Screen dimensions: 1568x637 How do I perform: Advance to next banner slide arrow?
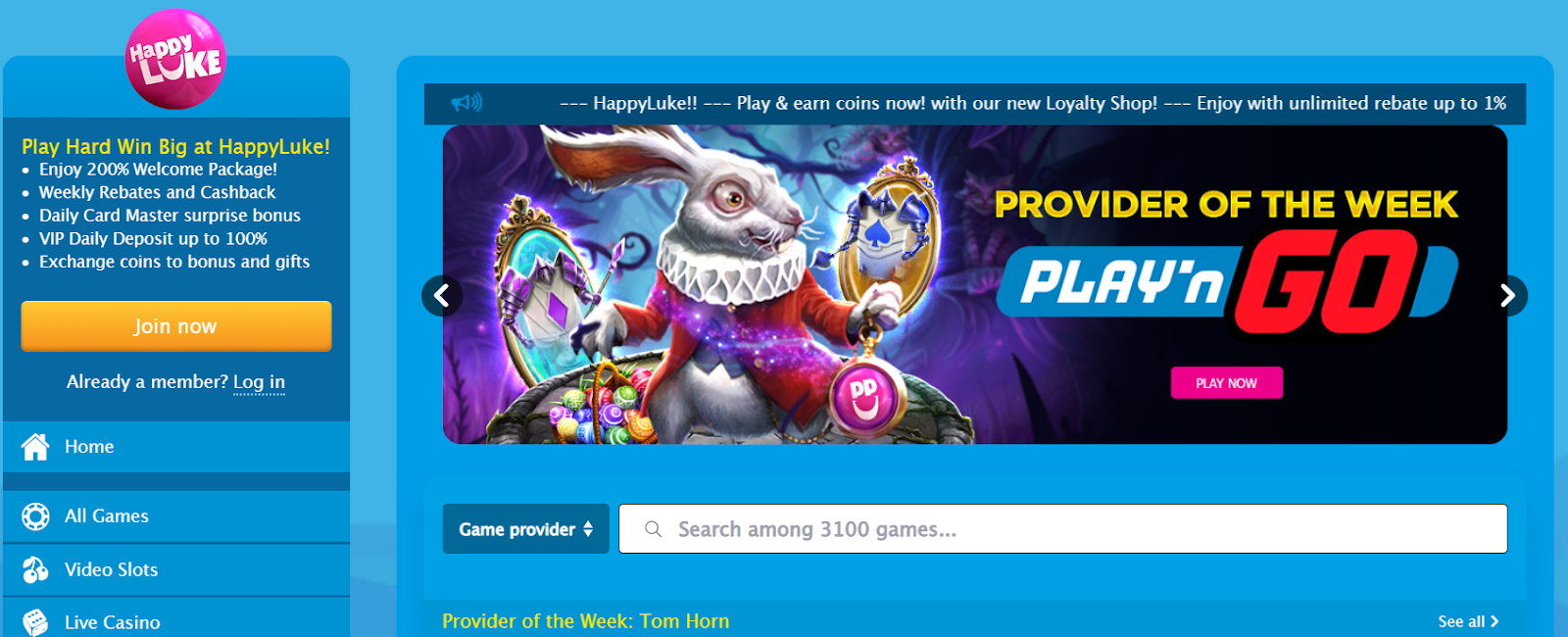point(1507,295)
